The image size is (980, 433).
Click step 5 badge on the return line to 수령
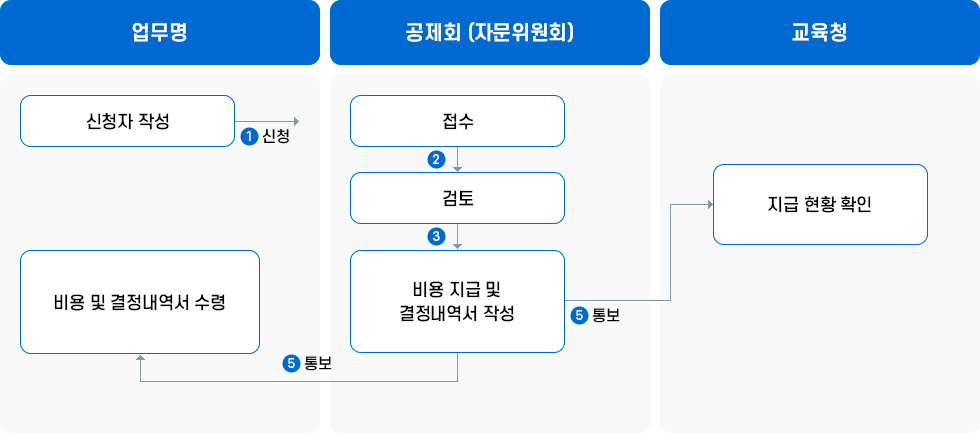coord(292,364)
